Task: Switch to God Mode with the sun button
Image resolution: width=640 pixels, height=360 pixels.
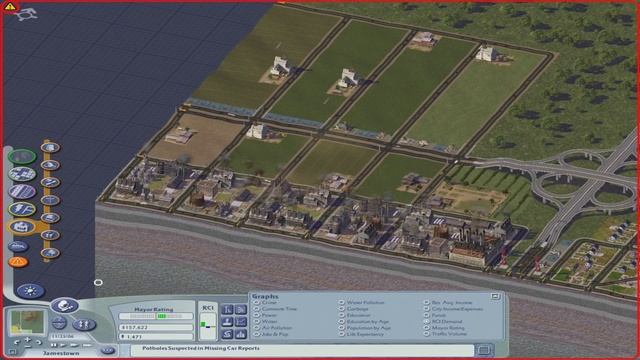Action: [31, 291]
